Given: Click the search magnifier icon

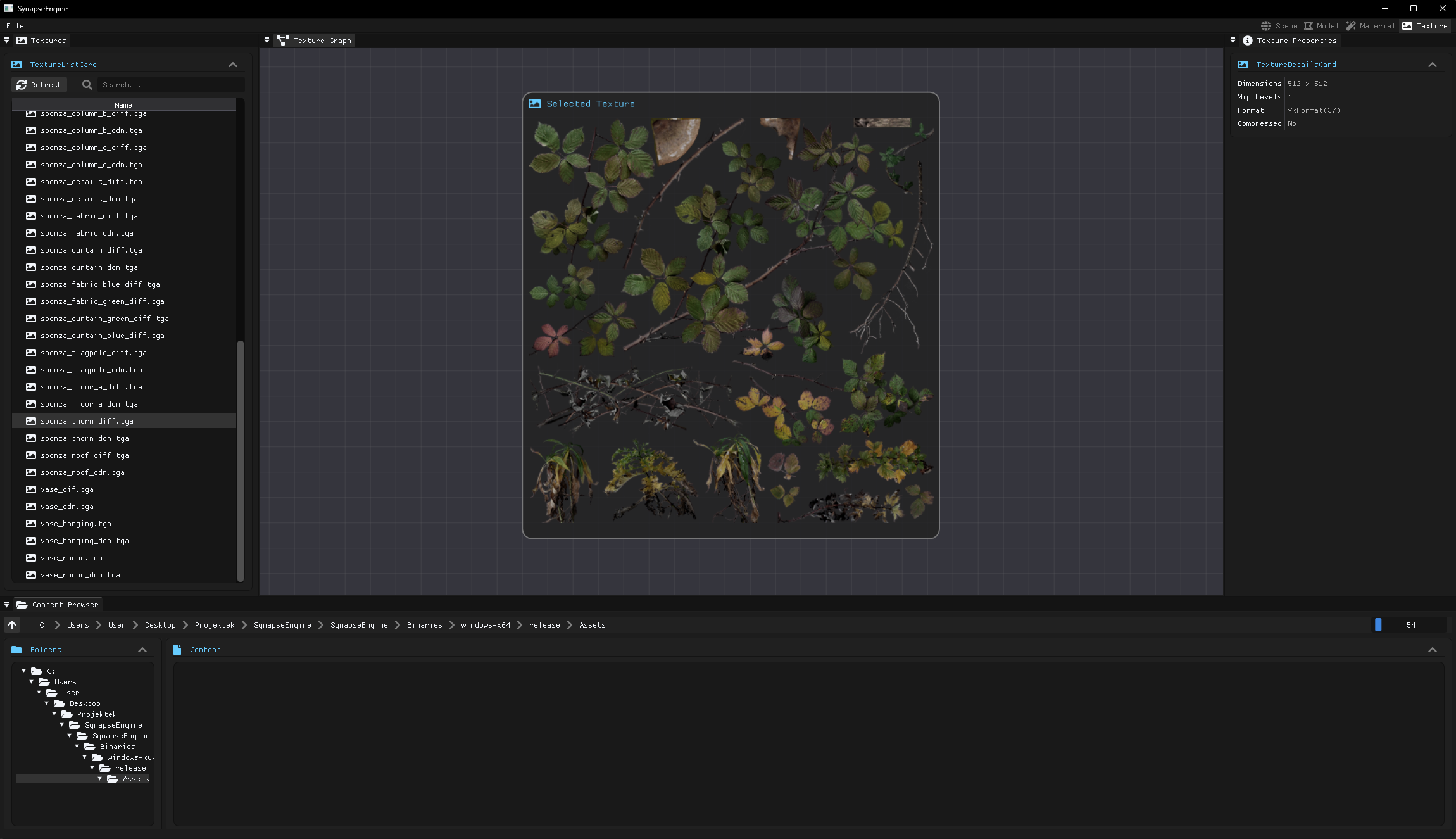Looking at the screenshot, I should (87, 85).
